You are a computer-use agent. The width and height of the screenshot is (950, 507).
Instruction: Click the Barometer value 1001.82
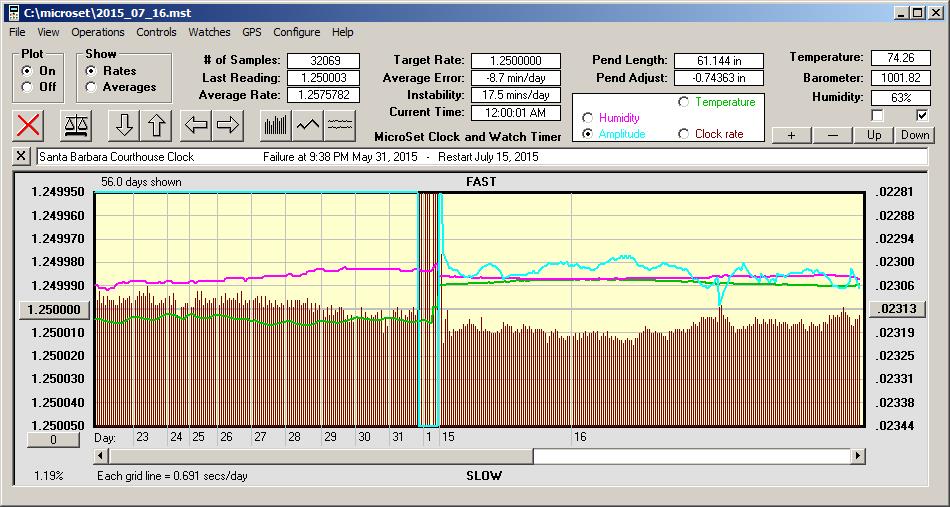click(900, 78)
